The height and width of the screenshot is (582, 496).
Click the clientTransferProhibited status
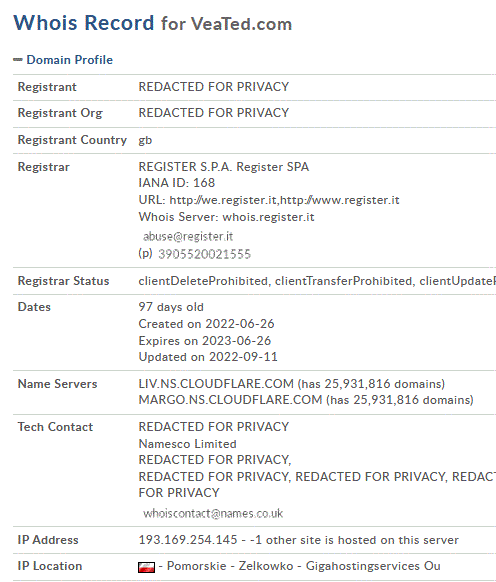tap(343, 281)
